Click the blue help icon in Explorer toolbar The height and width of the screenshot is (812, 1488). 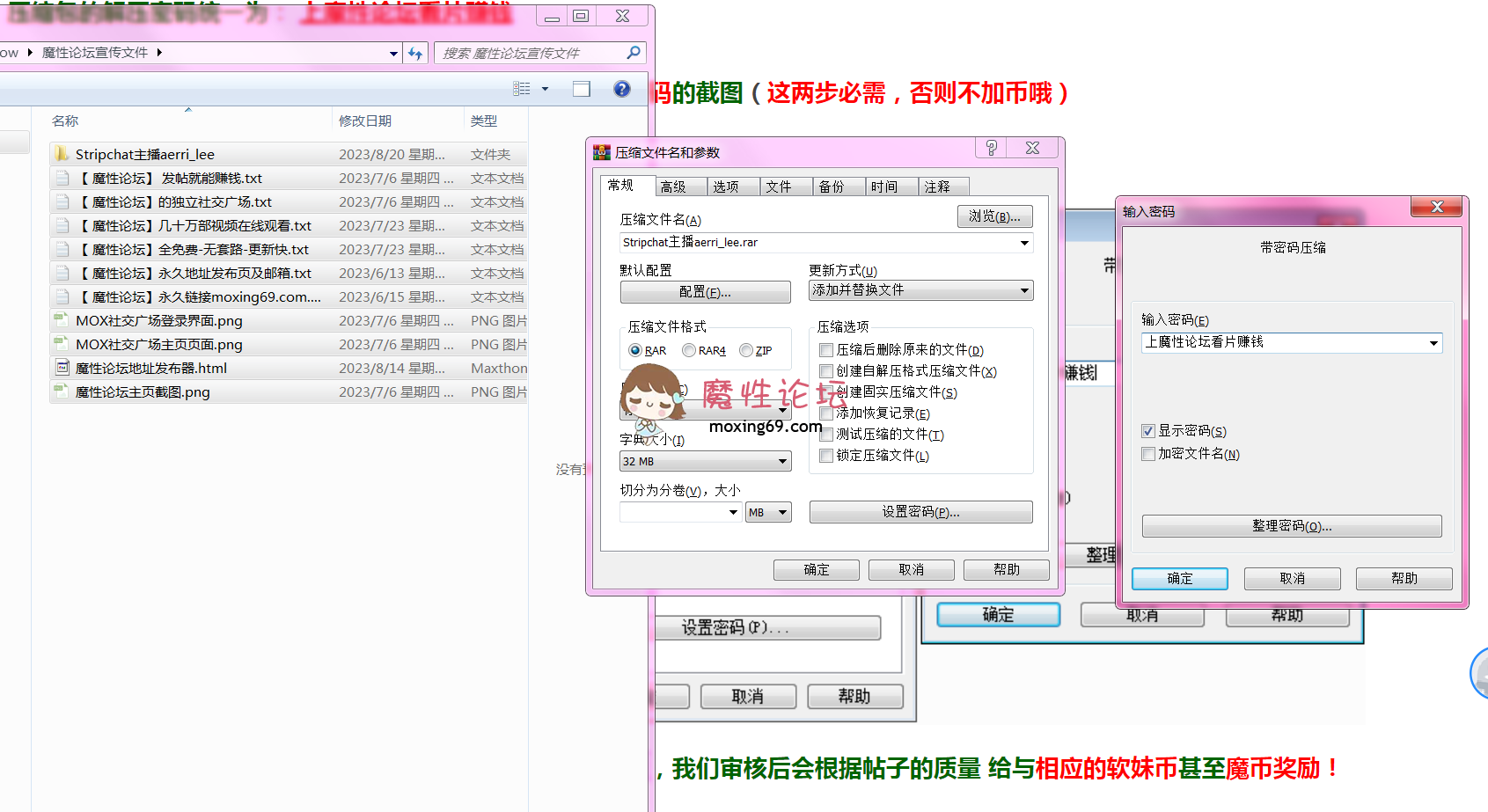[x=622, y=89]
